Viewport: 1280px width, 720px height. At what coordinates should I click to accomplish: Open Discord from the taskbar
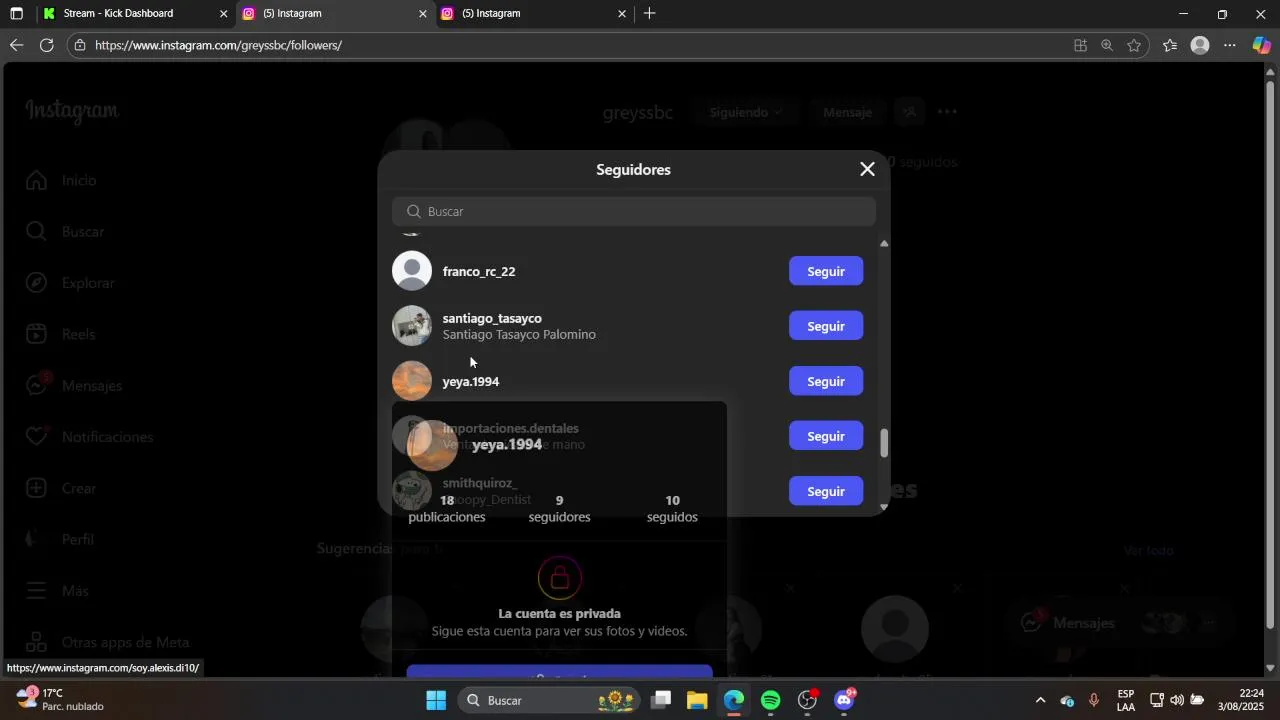point(844,700)
